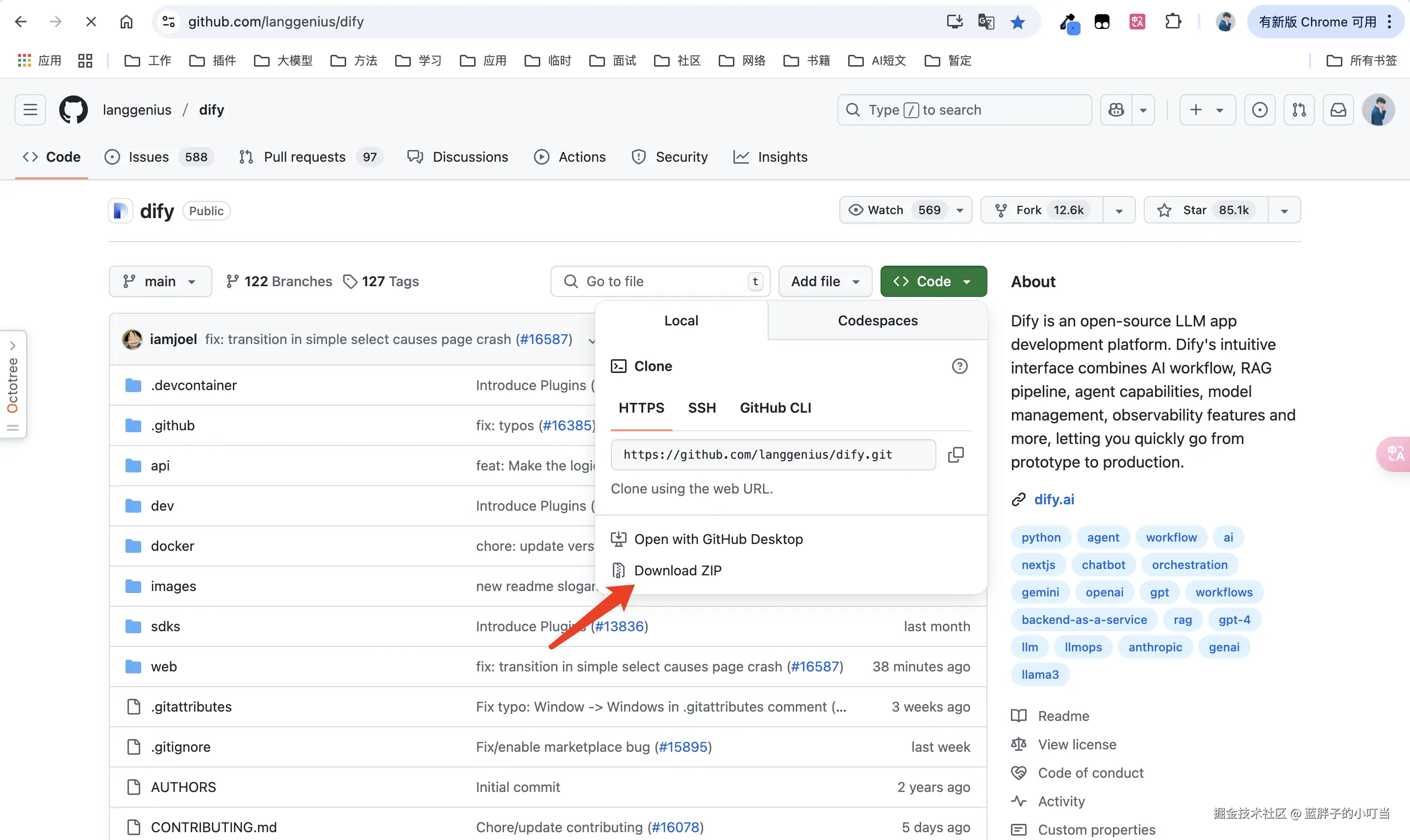Copy the HTTPS clone URL to clipboard
Screen dimensions: 1410x840
(956, 454)
